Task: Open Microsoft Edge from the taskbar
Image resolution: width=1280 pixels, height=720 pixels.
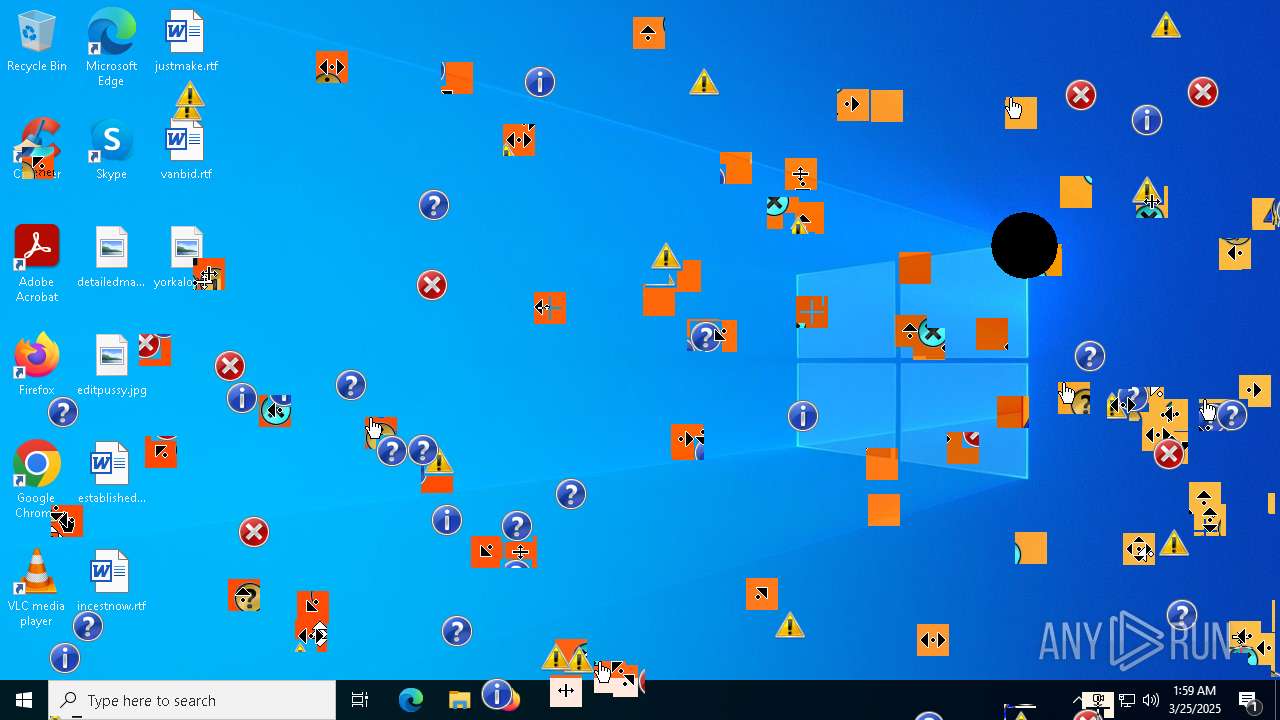Action: click(411, 700)
